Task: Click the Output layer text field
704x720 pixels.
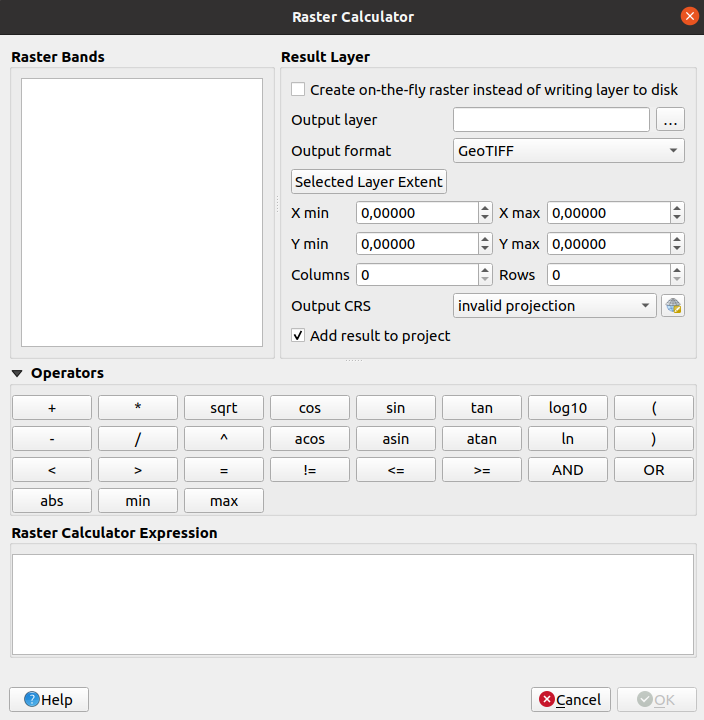Action: click(x=551, y=120)
